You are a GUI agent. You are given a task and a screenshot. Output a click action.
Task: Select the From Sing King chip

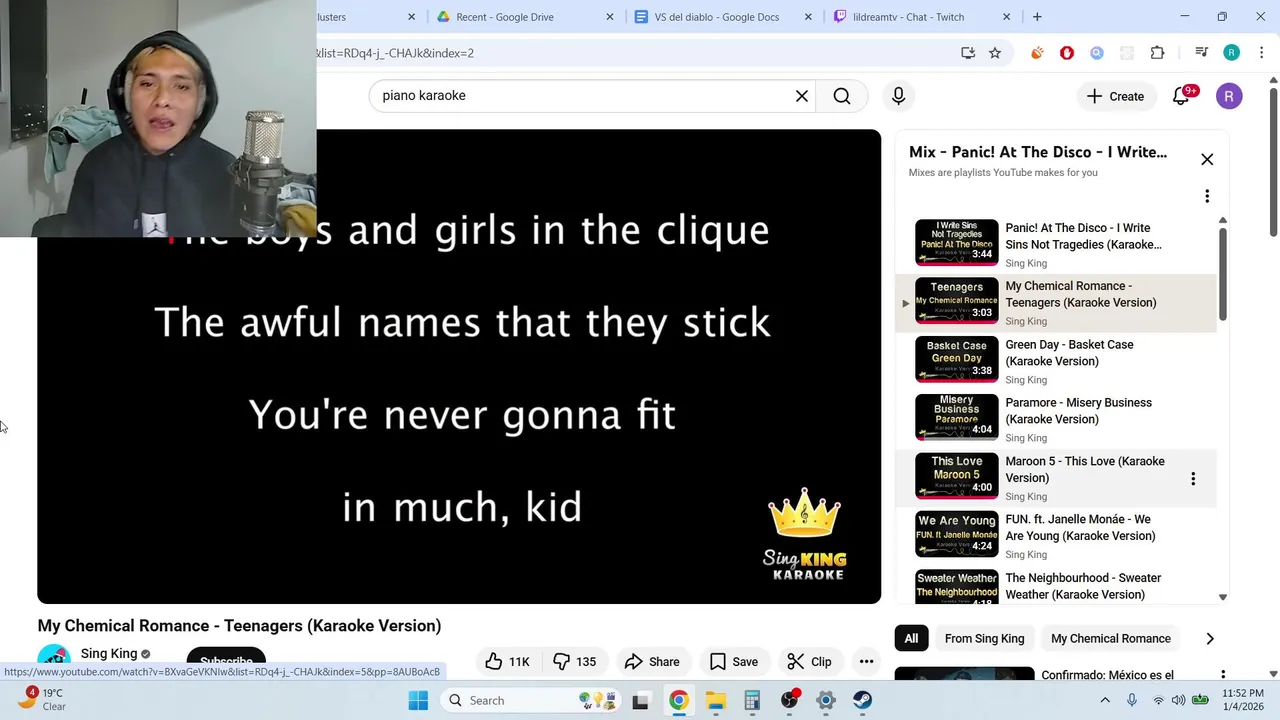[x=984, y=638]
